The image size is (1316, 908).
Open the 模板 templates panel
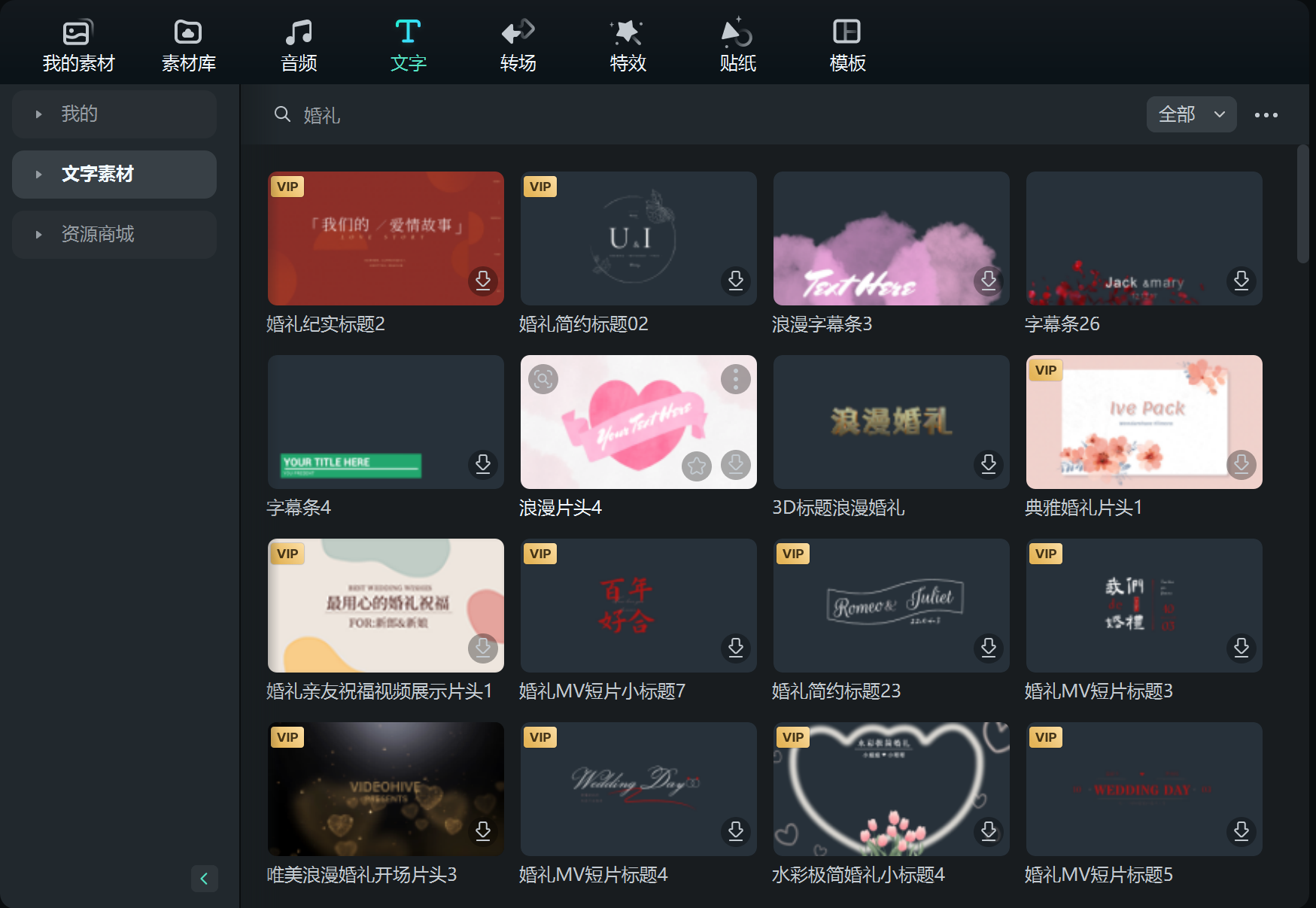(846, 43)
